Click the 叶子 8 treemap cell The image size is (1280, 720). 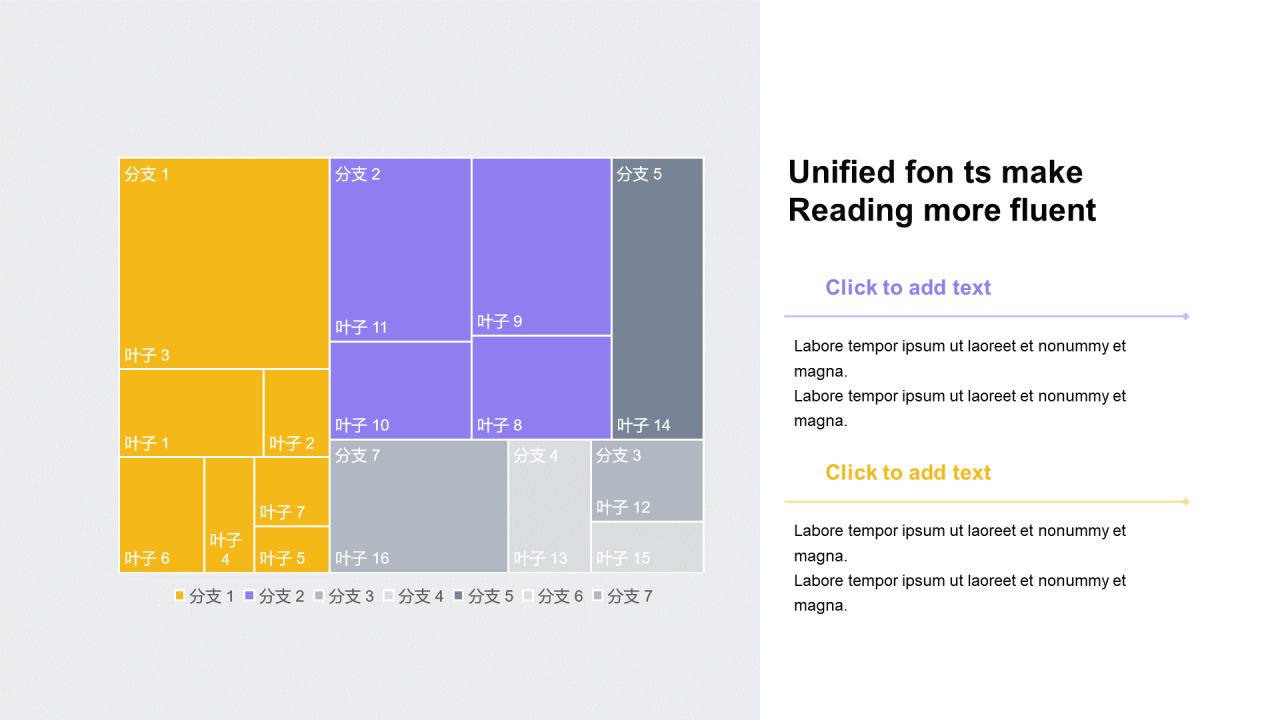(541, 387)
